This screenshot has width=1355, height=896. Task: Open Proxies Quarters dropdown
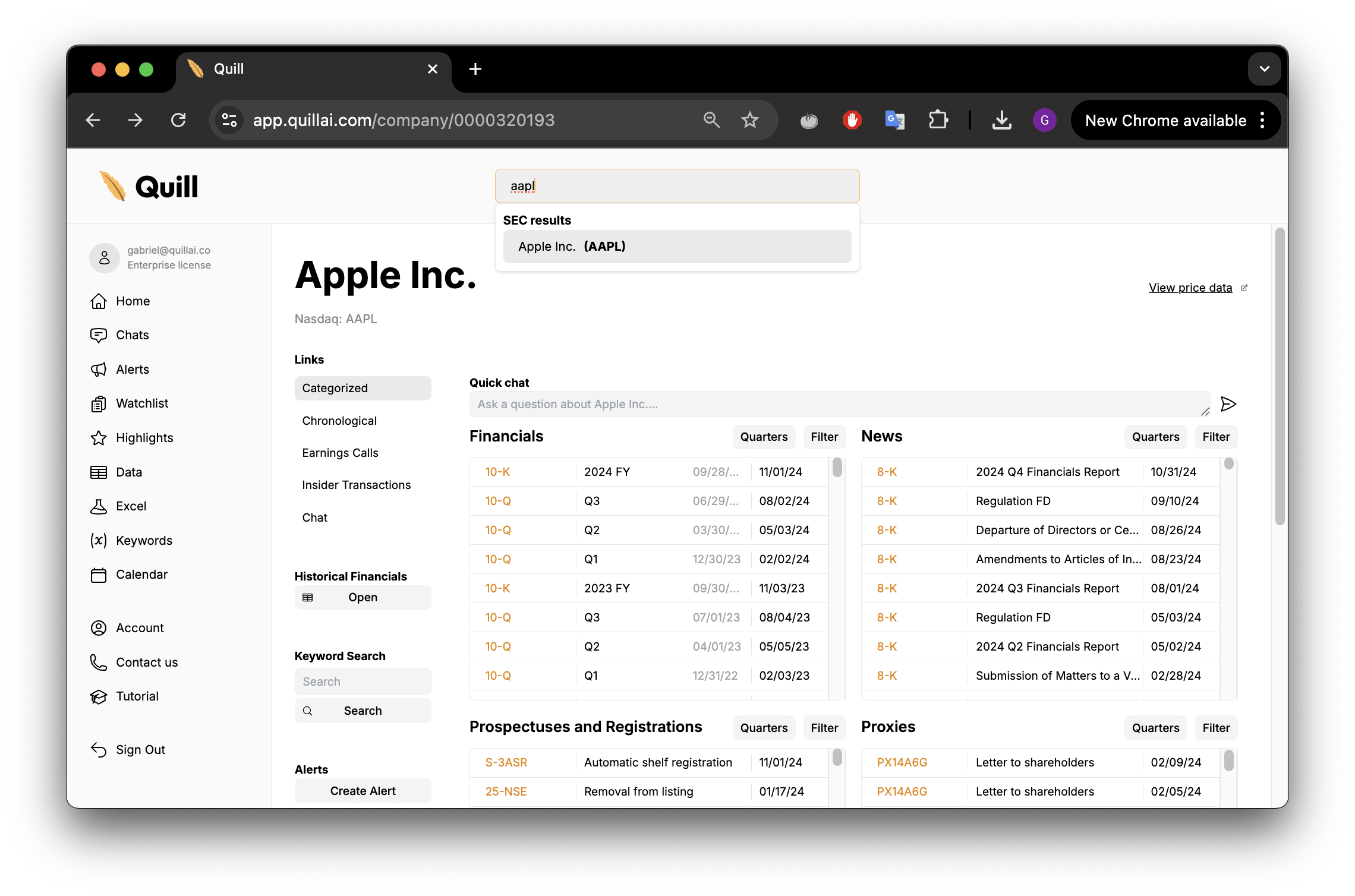(1155, 728)
